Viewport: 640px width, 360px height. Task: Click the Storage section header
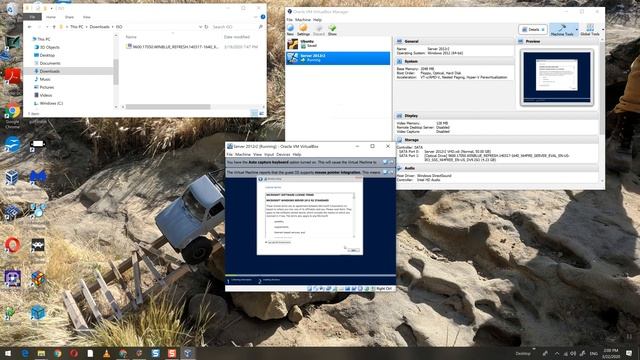pyautogui.click(x=496, y=140)
